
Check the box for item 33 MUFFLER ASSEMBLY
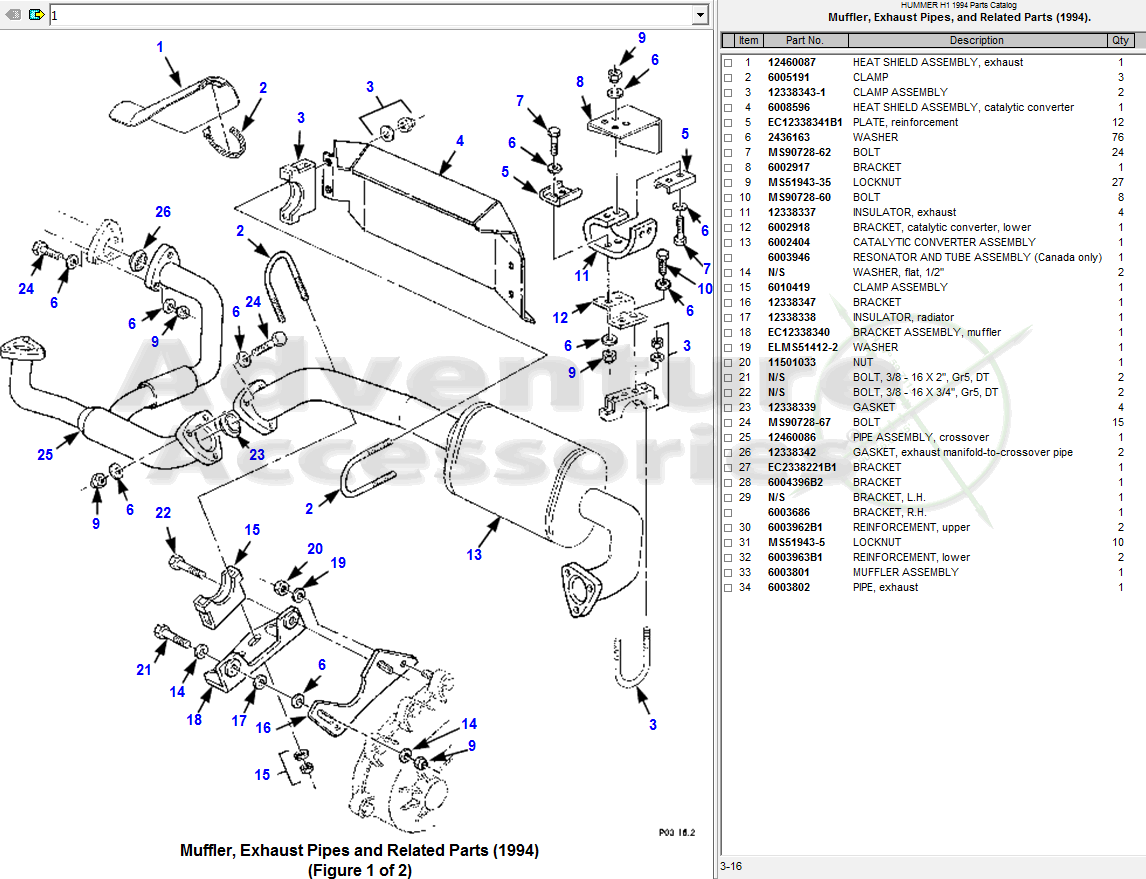tap(727, 572)
